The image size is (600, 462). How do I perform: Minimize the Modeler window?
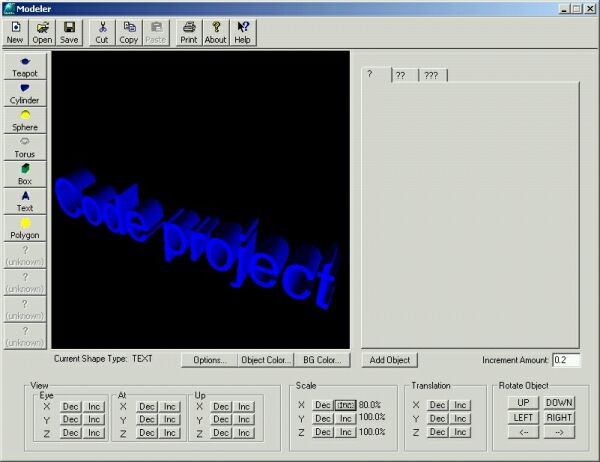pyautogui.click(x=564, y=9)
